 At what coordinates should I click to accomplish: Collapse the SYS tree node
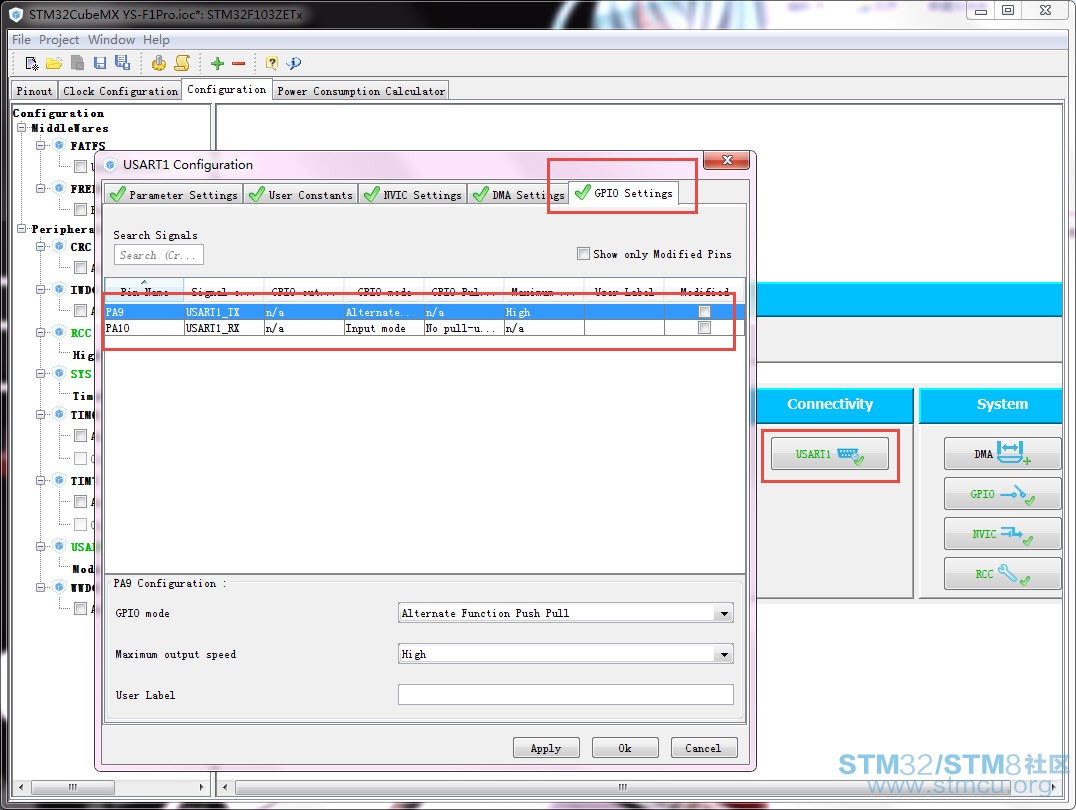40,373
